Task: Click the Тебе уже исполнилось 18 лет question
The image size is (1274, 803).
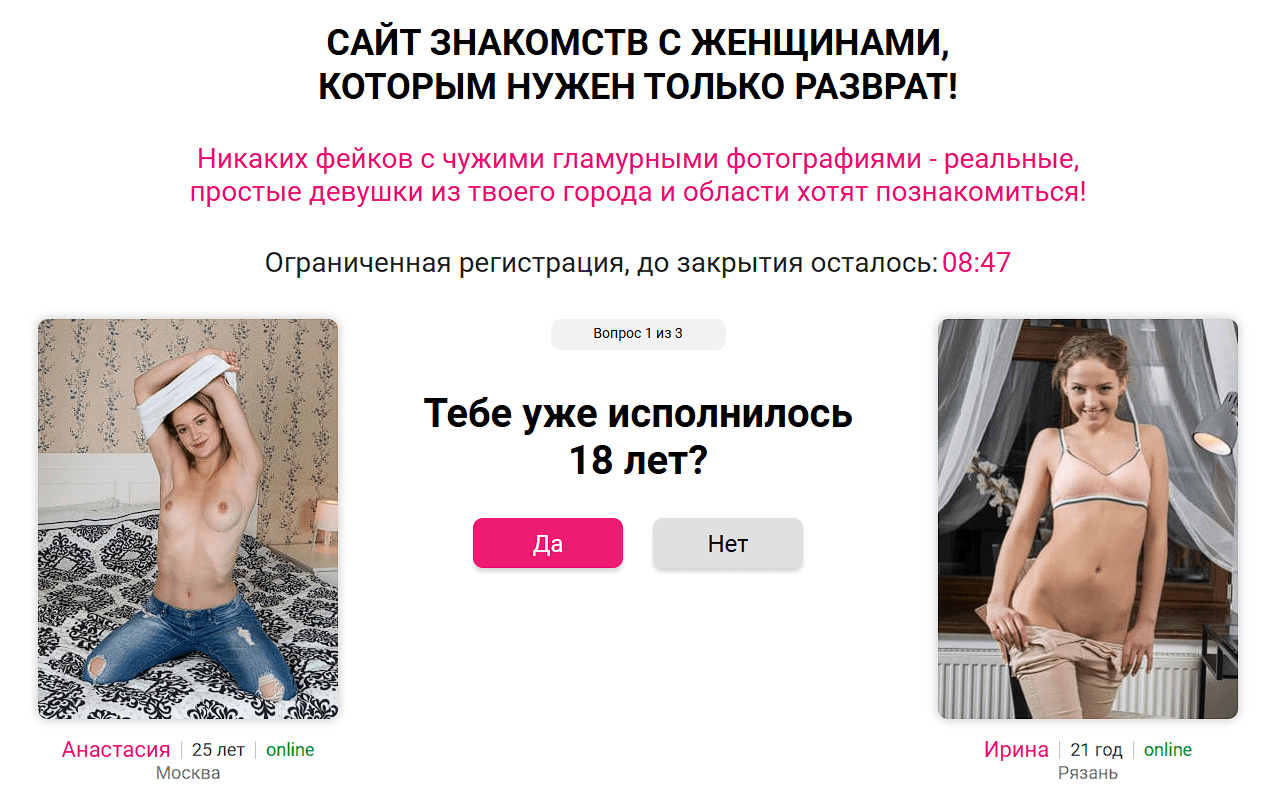Action: point(638,437)
